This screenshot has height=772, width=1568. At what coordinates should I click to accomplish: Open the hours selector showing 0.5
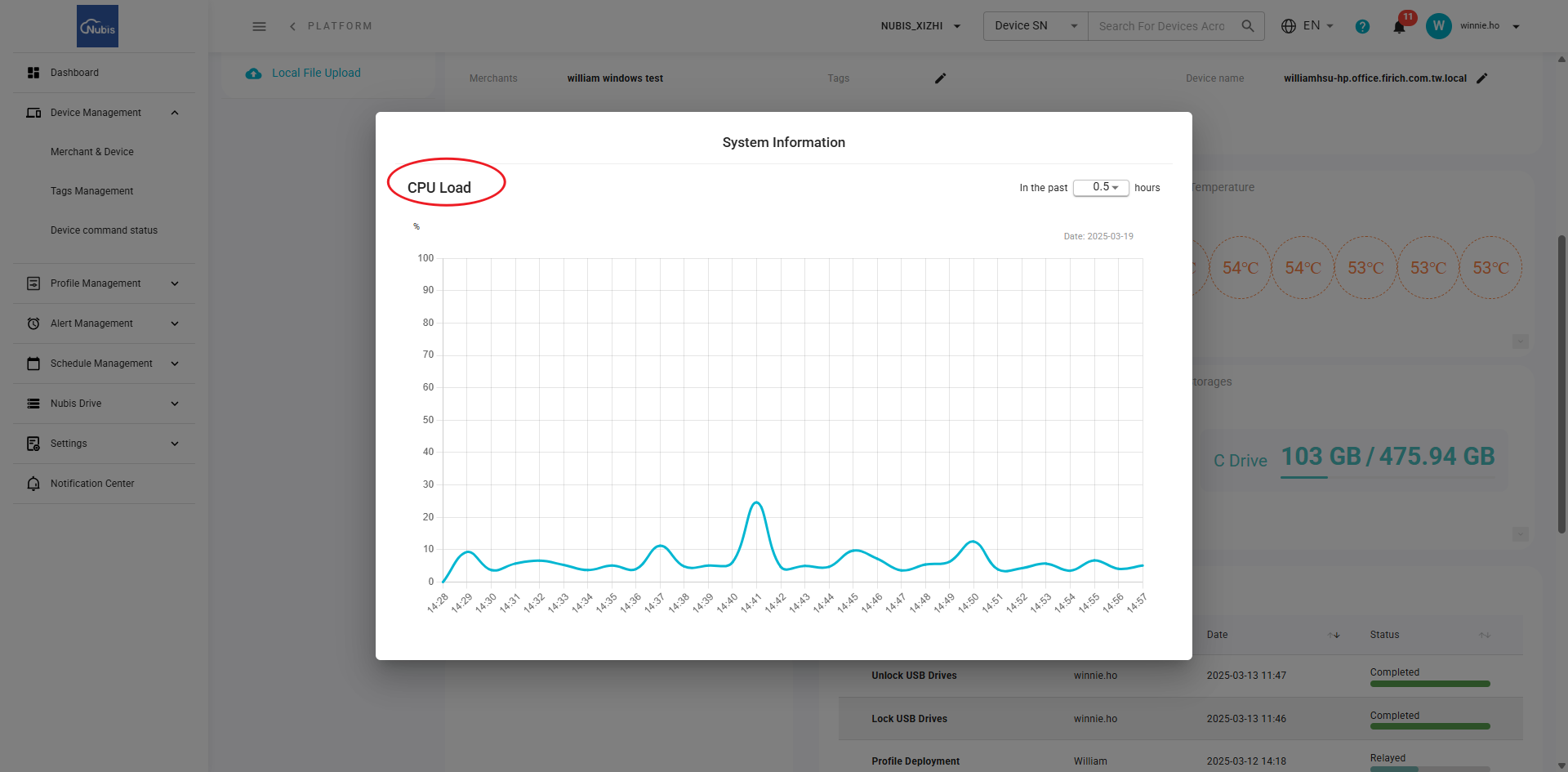point(1101,187)
